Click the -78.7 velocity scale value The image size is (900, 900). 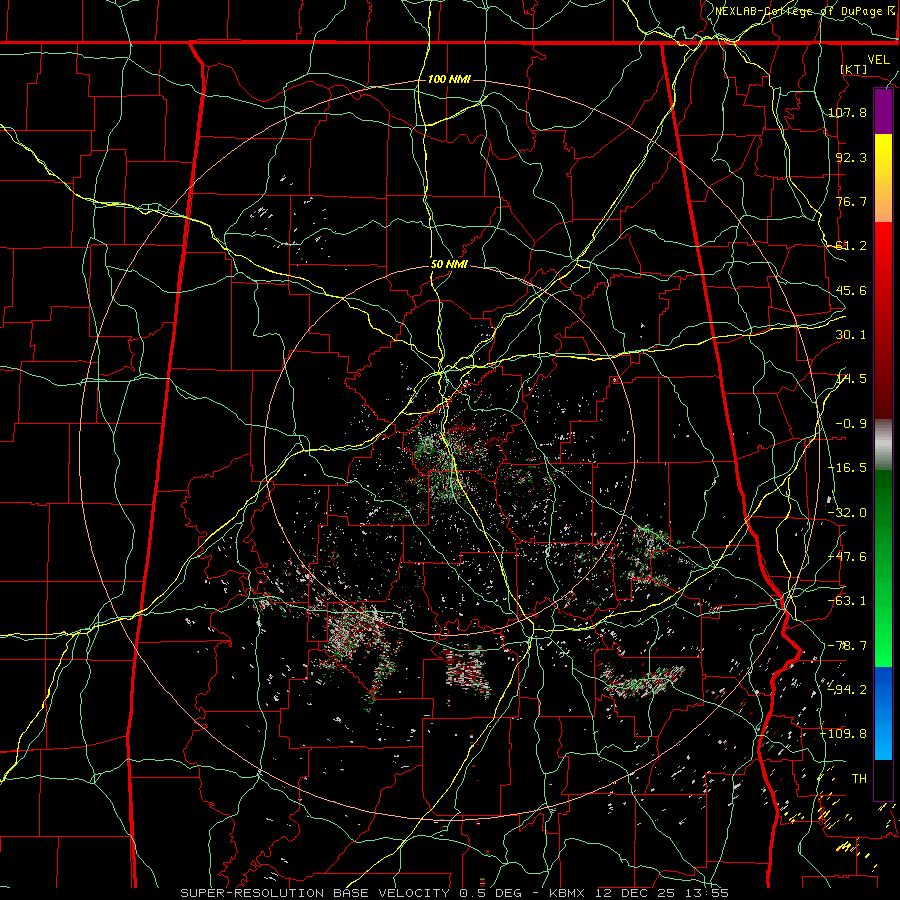(x=848, y=646)
